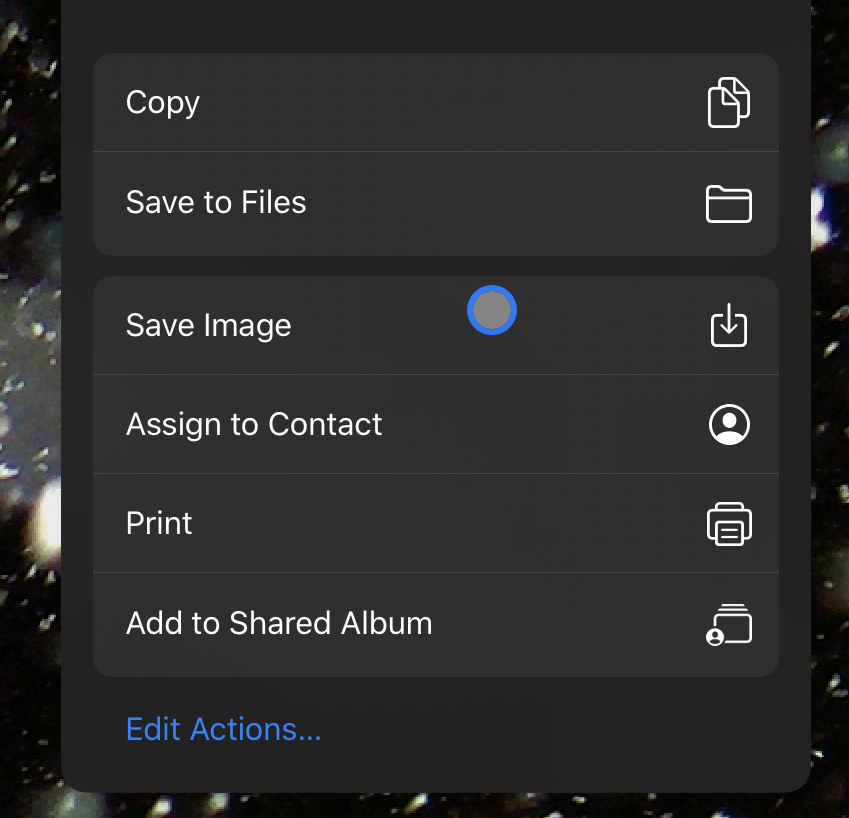Tap the folder icon for Save to Files
This screenshot has width=849, height=818.
click(729, 204)
